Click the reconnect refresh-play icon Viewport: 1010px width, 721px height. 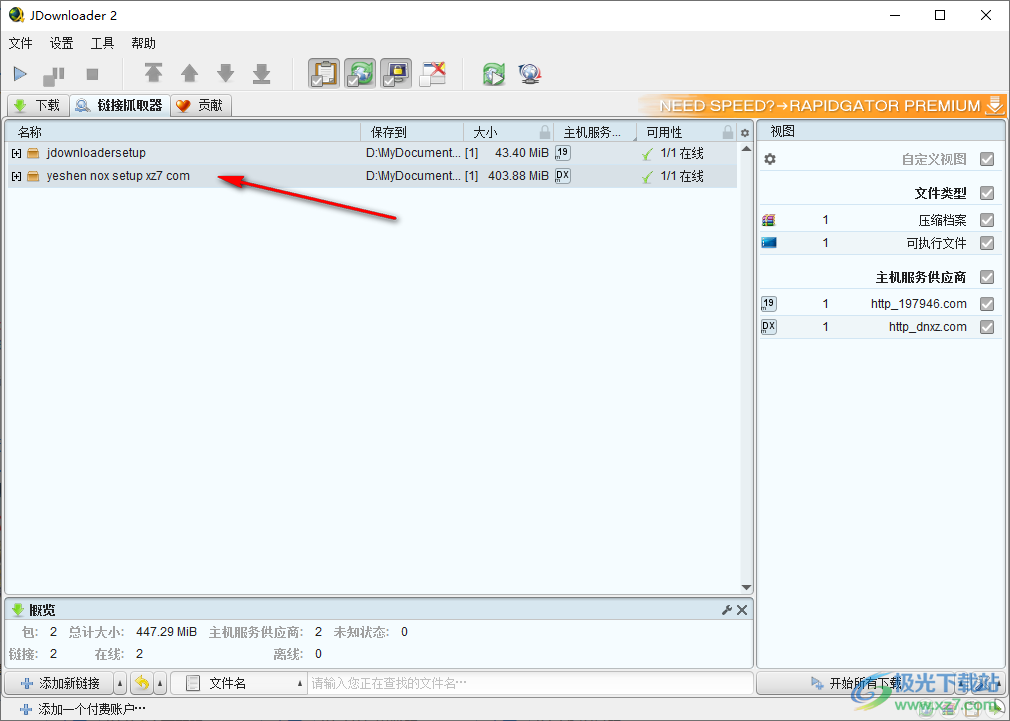coord(494,74)
